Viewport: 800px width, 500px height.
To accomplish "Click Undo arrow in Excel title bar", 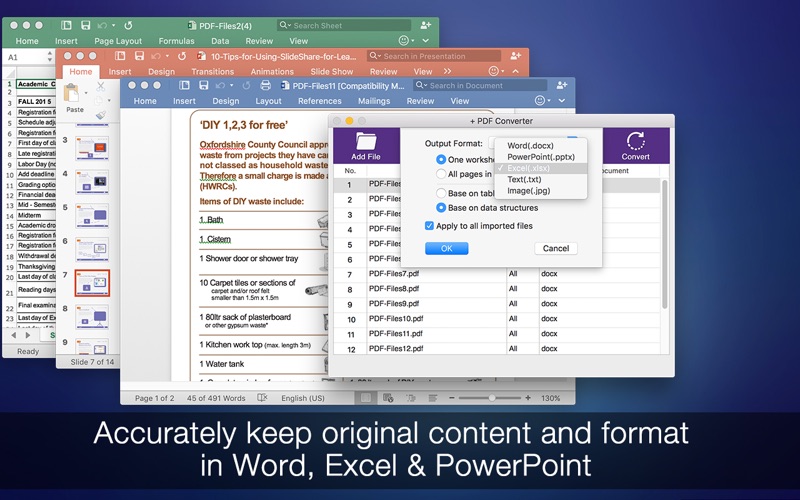I will coord(102,25).
